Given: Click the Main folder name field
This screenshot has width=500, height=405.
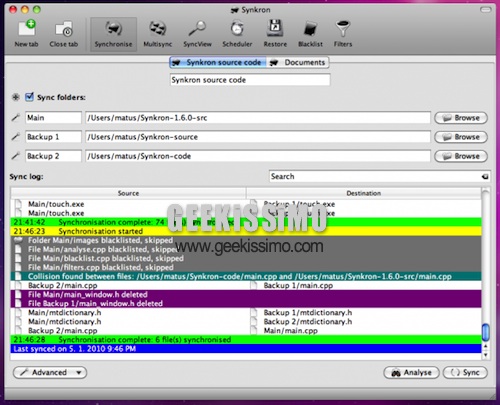Looking at the screenshot, I should point(53,118).
